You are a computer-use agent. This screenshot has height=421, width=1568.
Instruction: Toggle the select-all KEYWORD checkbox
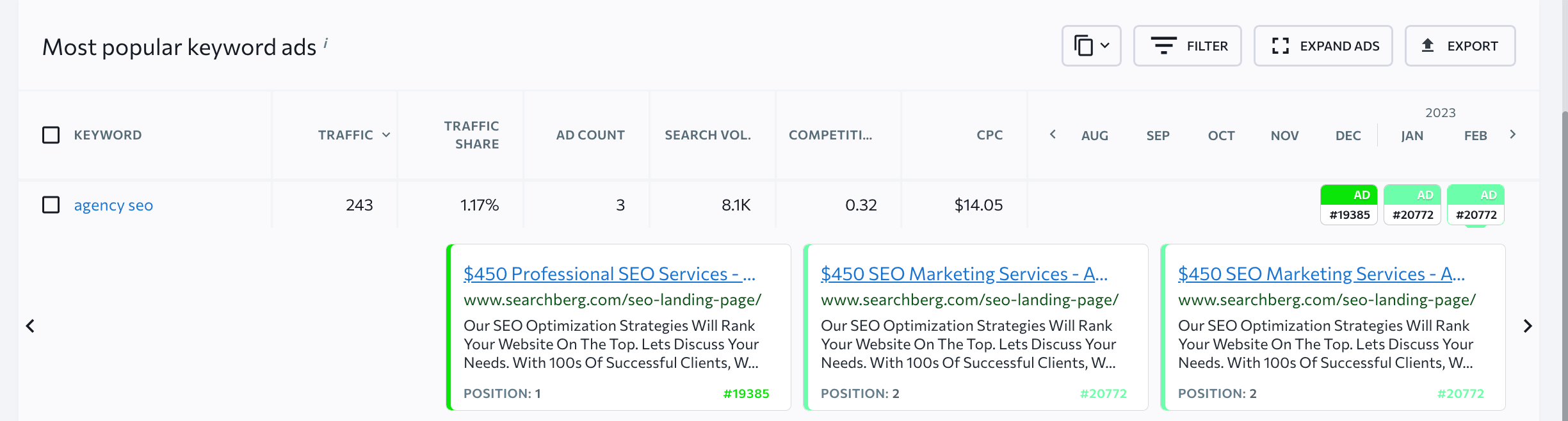point(51,135)
